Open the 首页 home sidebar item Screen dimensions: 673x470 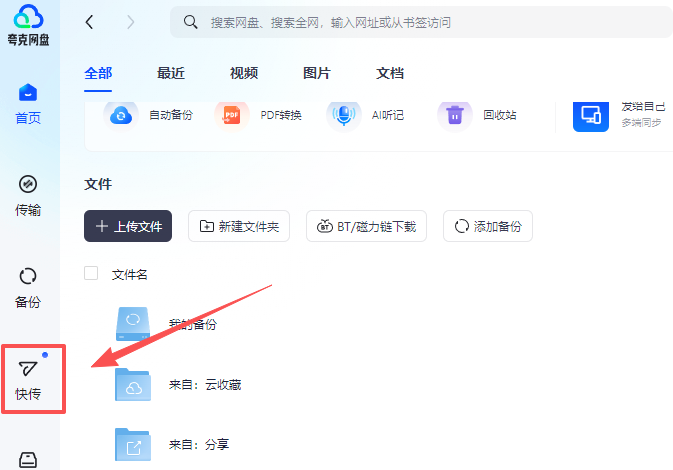click(x=28, y=103)
